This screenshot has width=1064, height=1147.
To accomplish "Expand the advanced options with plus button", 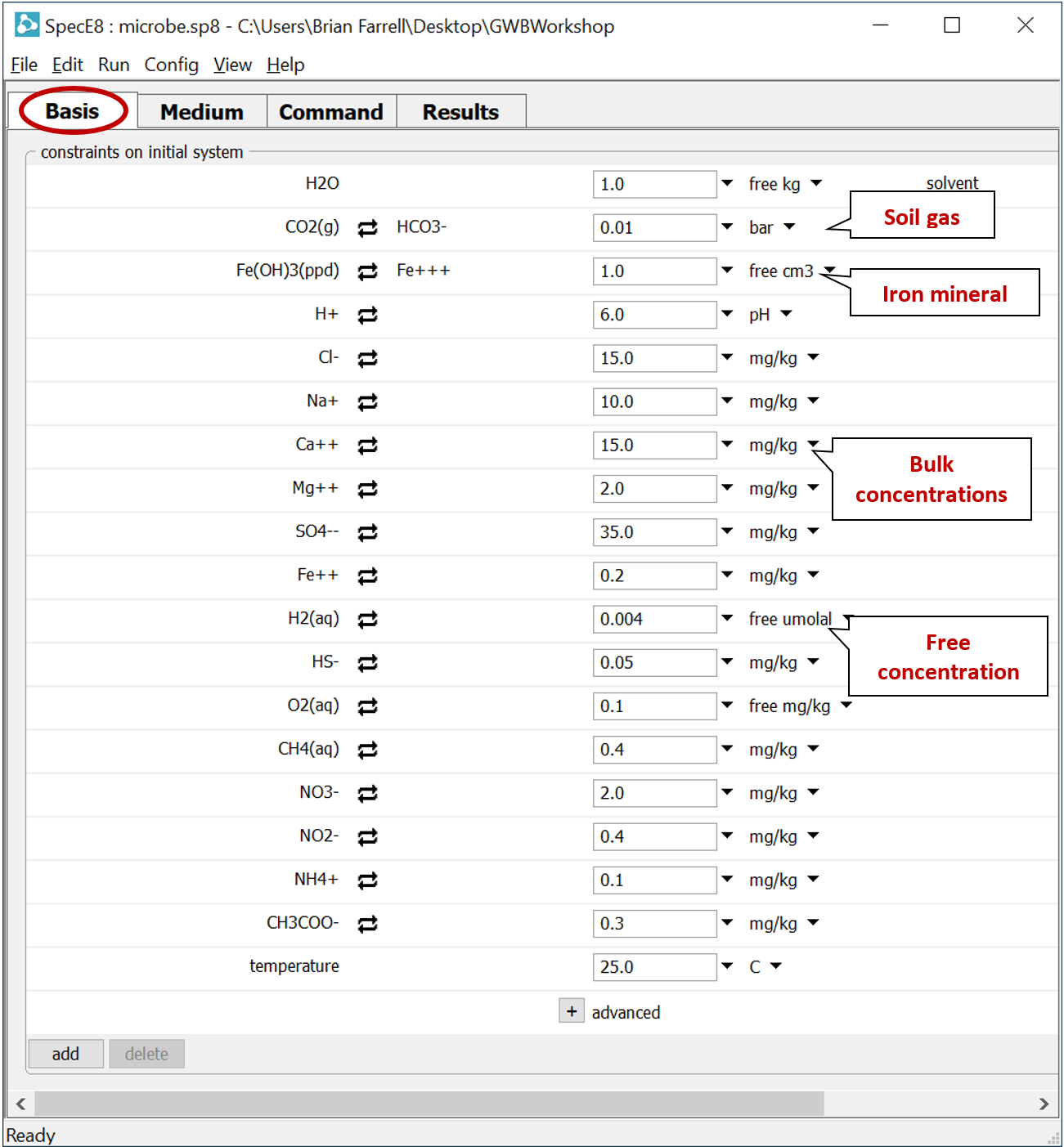I will click(572, 1011).
